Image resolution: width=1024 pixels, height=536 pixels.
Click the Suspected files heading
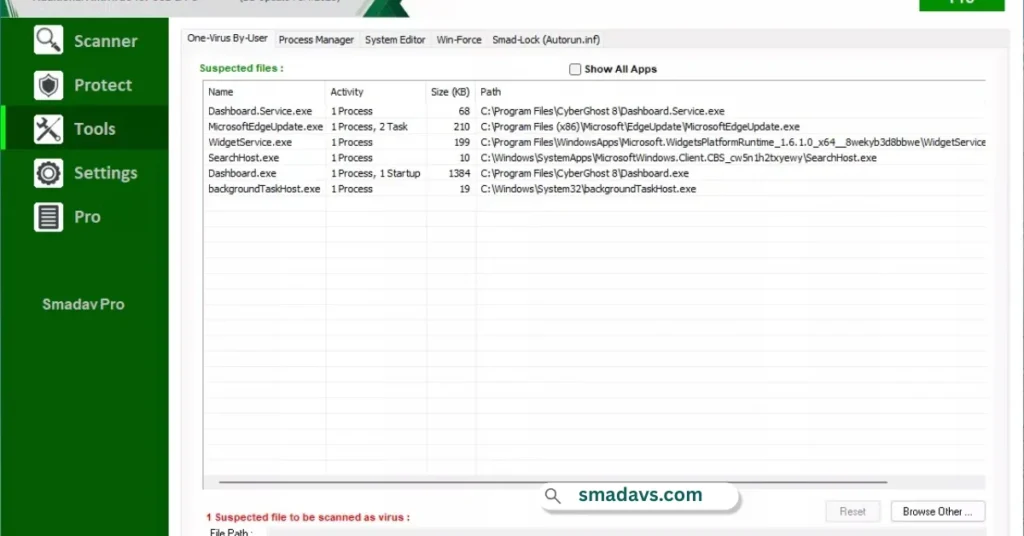(x=242, y=68)
